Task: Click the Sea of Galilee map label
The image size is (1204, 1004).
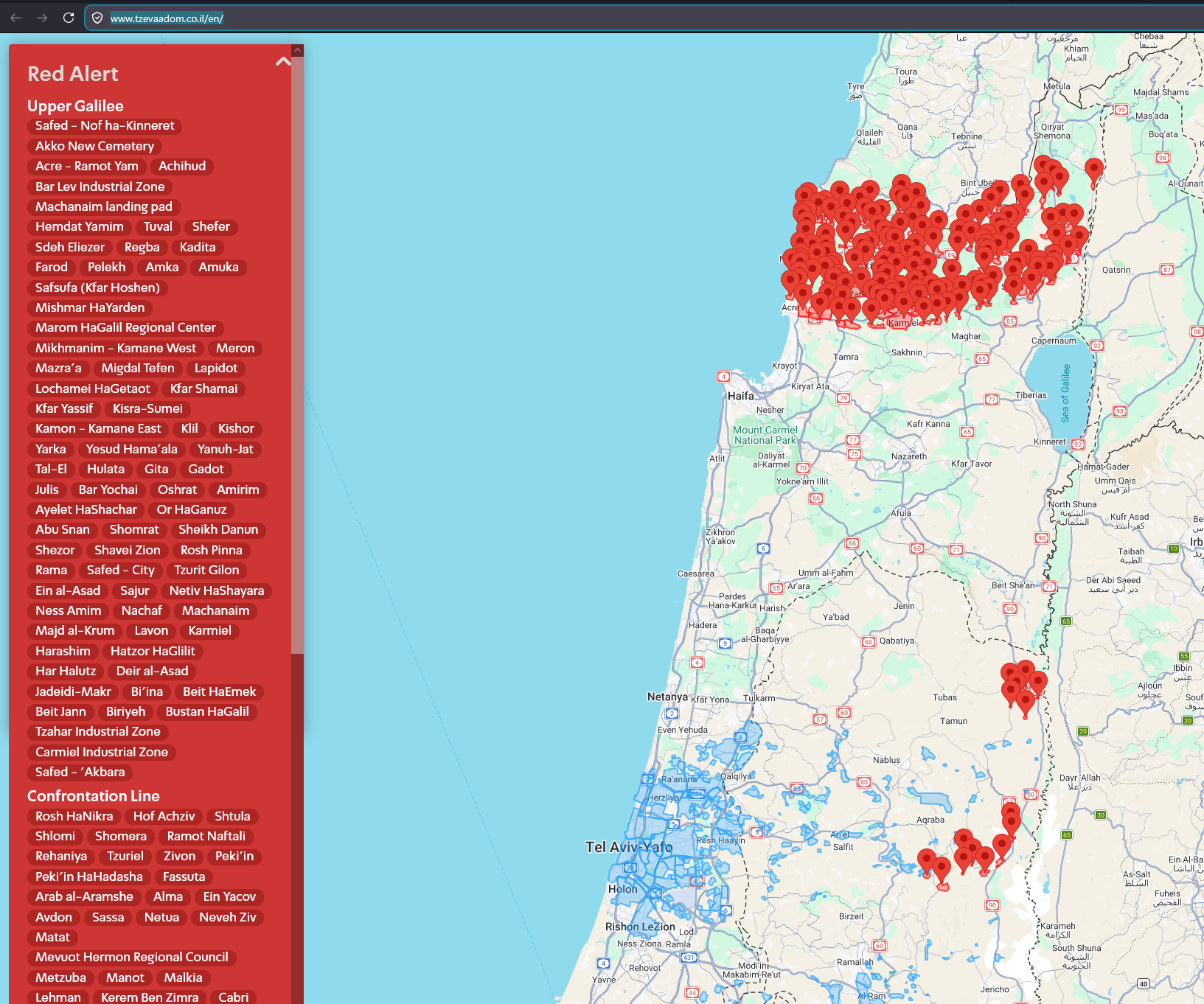Action: click(1065, 393)
